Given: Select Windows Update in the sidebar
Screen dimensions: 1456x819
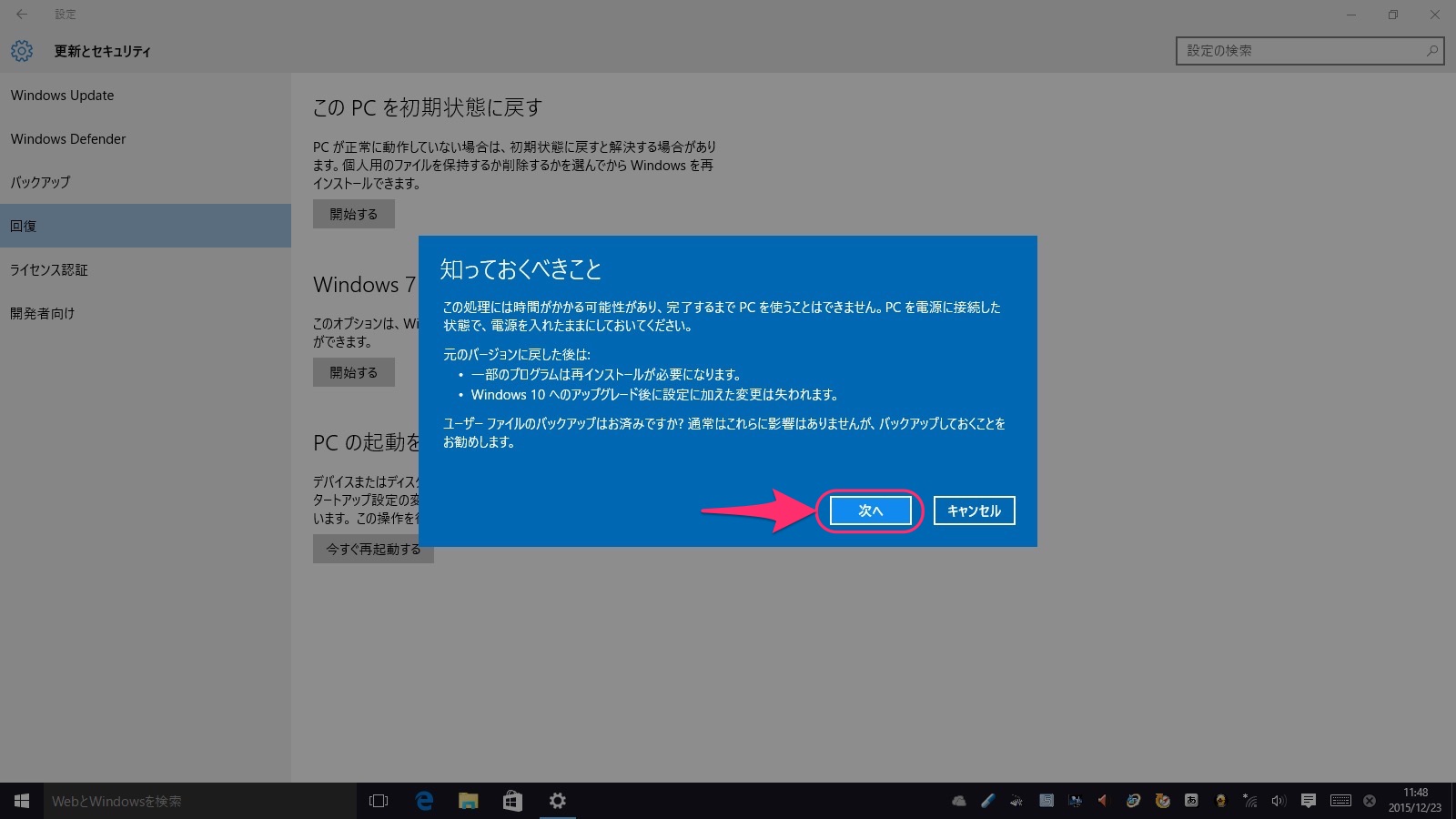Looking at the screenshot, I should (146, 95).
